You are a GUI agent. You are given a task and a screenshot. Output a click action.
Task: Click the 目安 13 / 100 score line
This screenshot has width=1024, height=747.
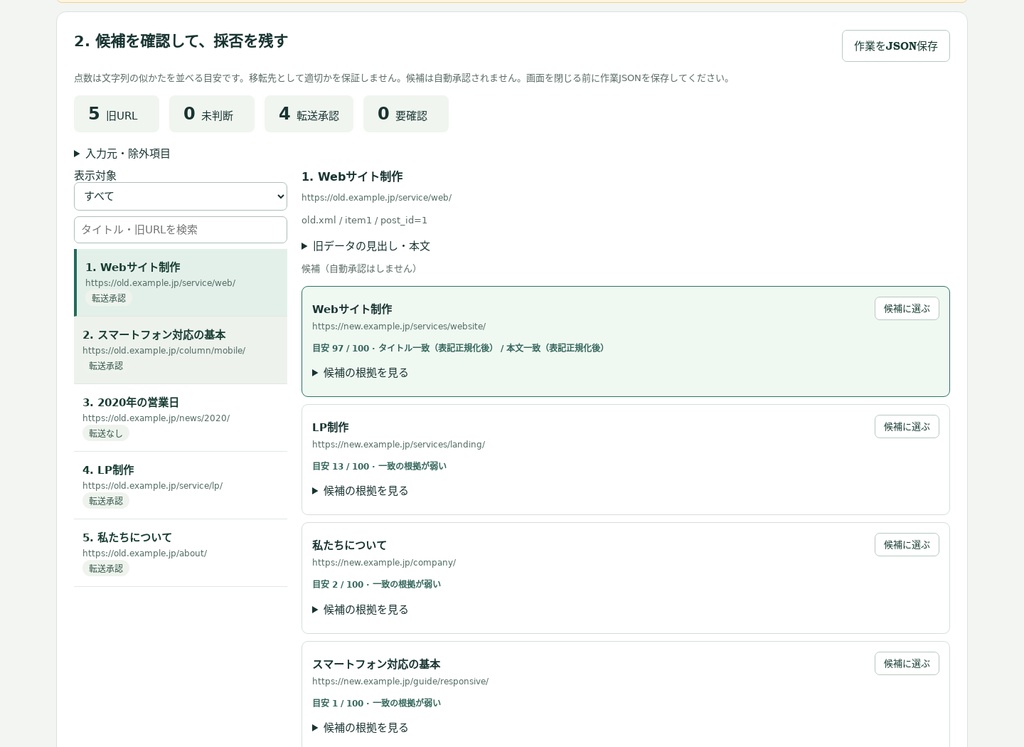pyautogui.click(x=379, y=466)
